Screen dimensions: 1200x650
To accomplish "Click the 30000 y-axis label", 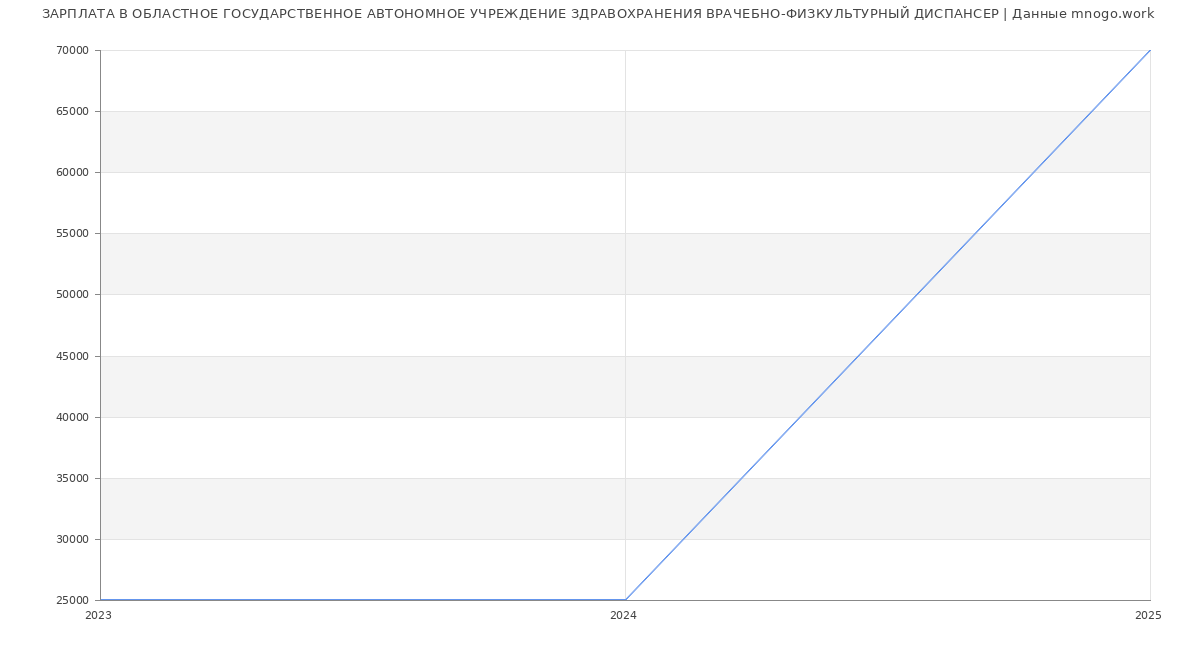I will (x=72, y=539).
